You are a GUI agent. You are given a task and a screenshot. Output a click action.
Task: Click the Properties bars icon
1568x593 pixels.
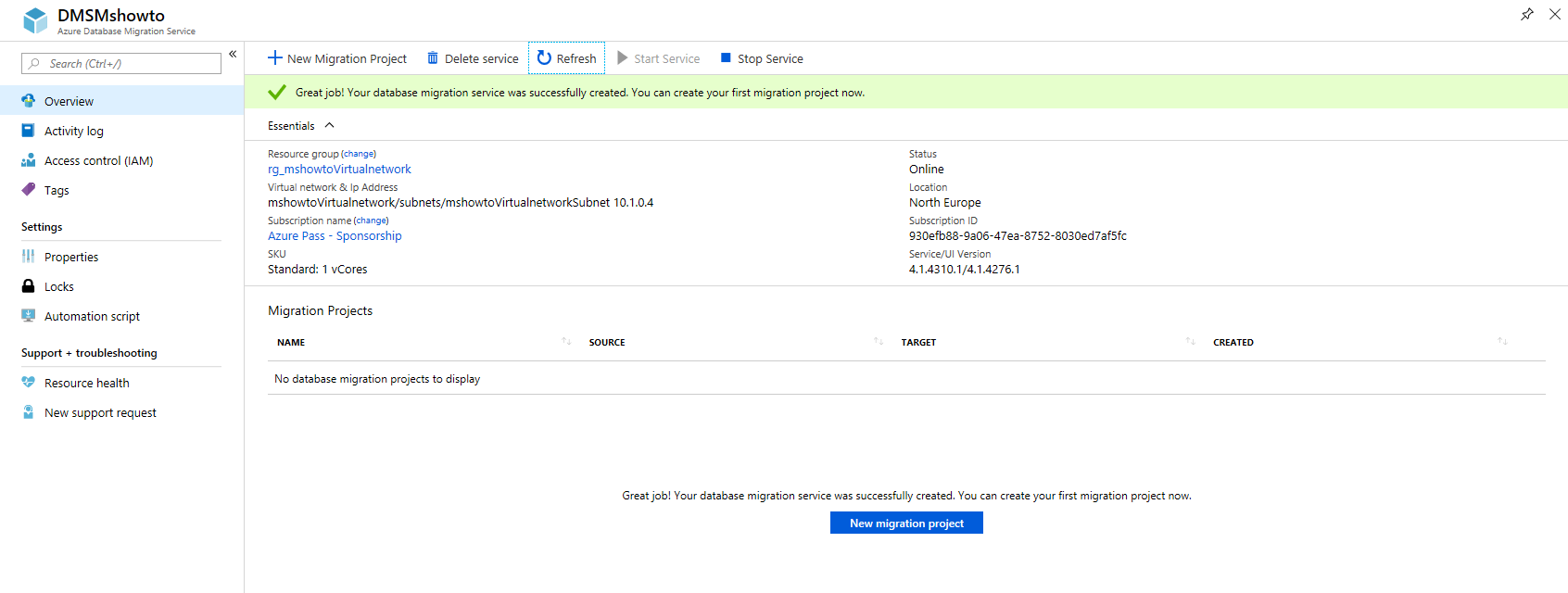[29, 257]
